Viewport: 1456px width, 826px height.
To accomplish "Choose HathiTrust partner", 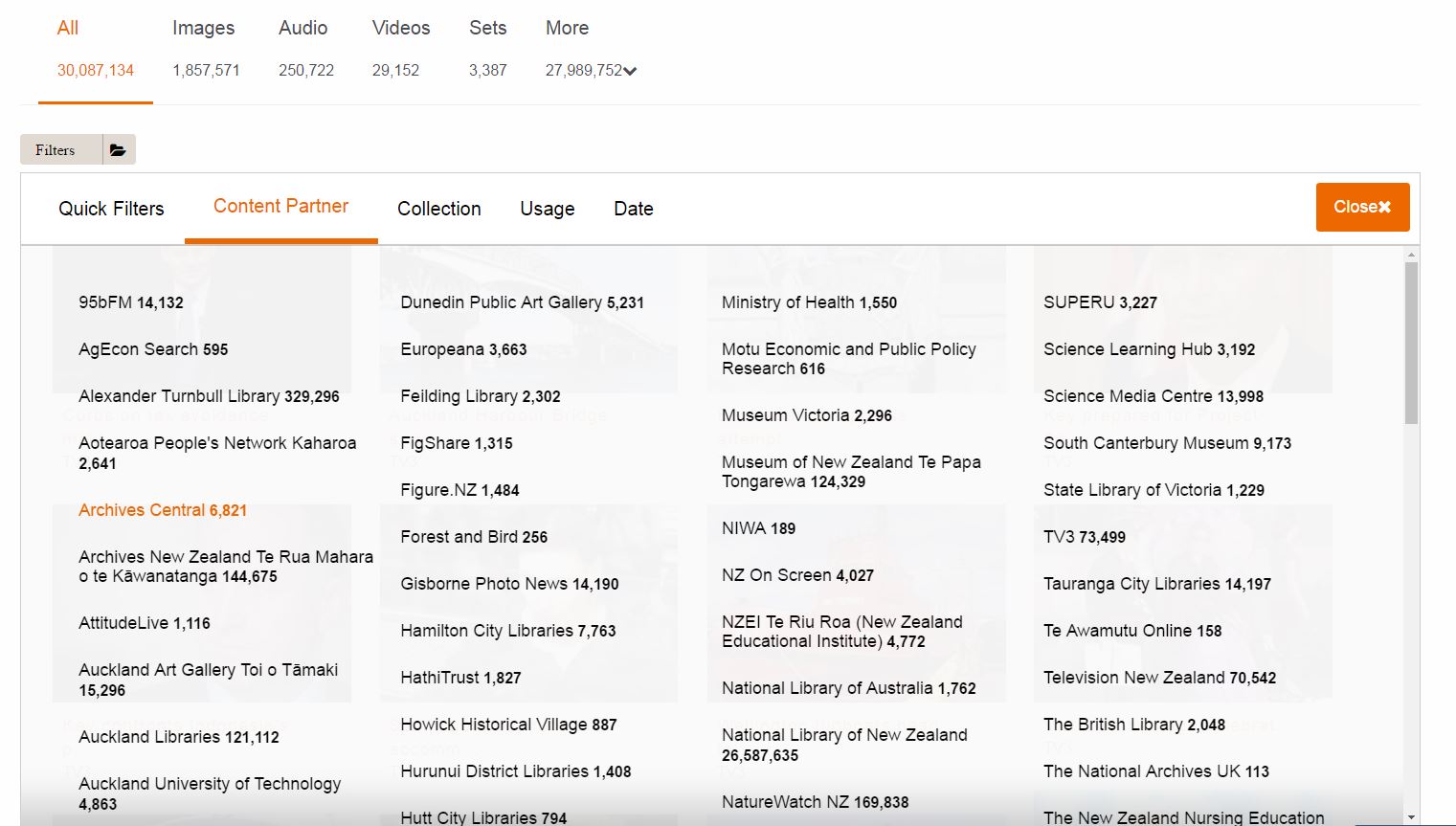I will tap(460, 678).
